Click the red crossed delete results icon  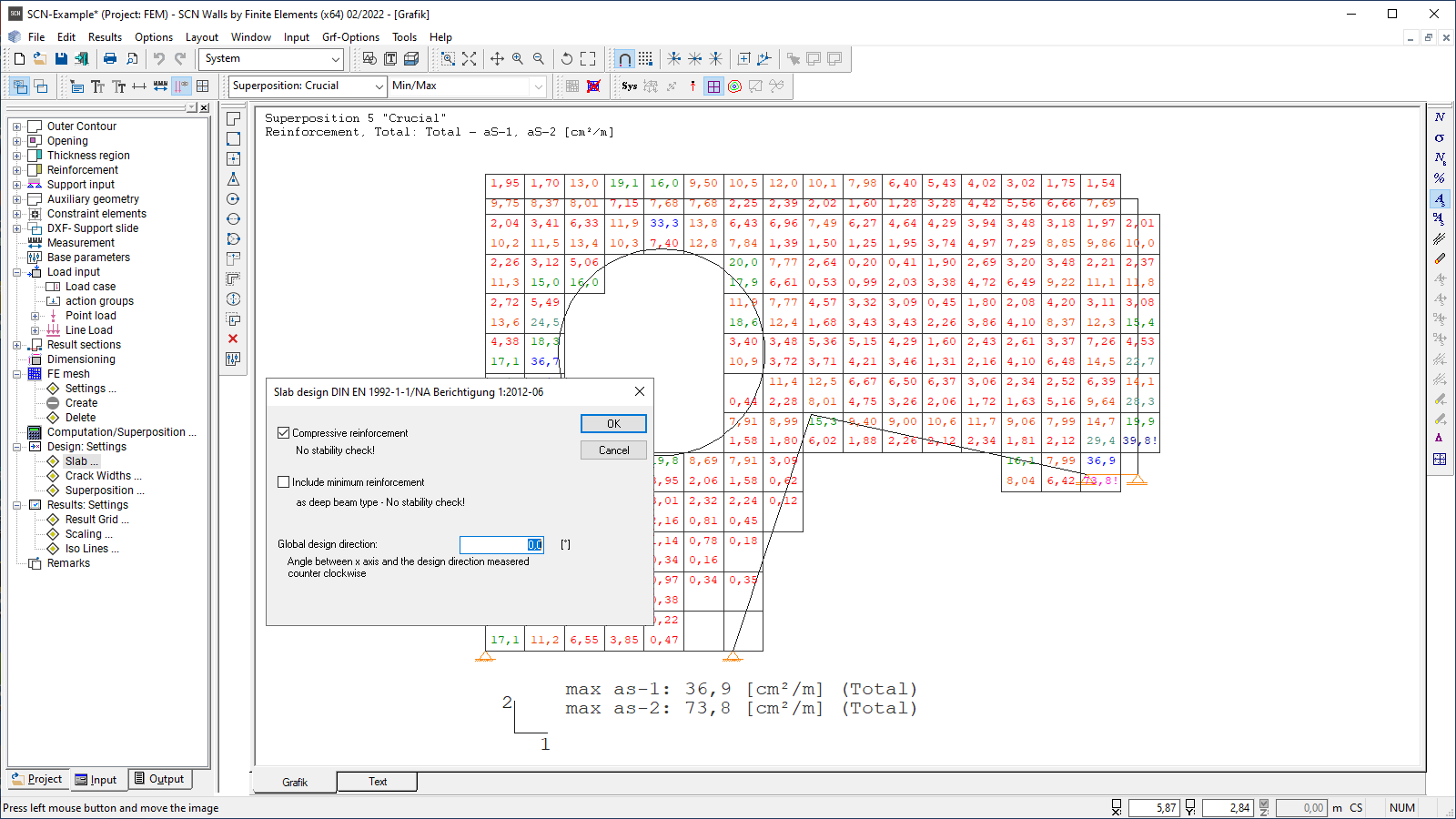593,86
